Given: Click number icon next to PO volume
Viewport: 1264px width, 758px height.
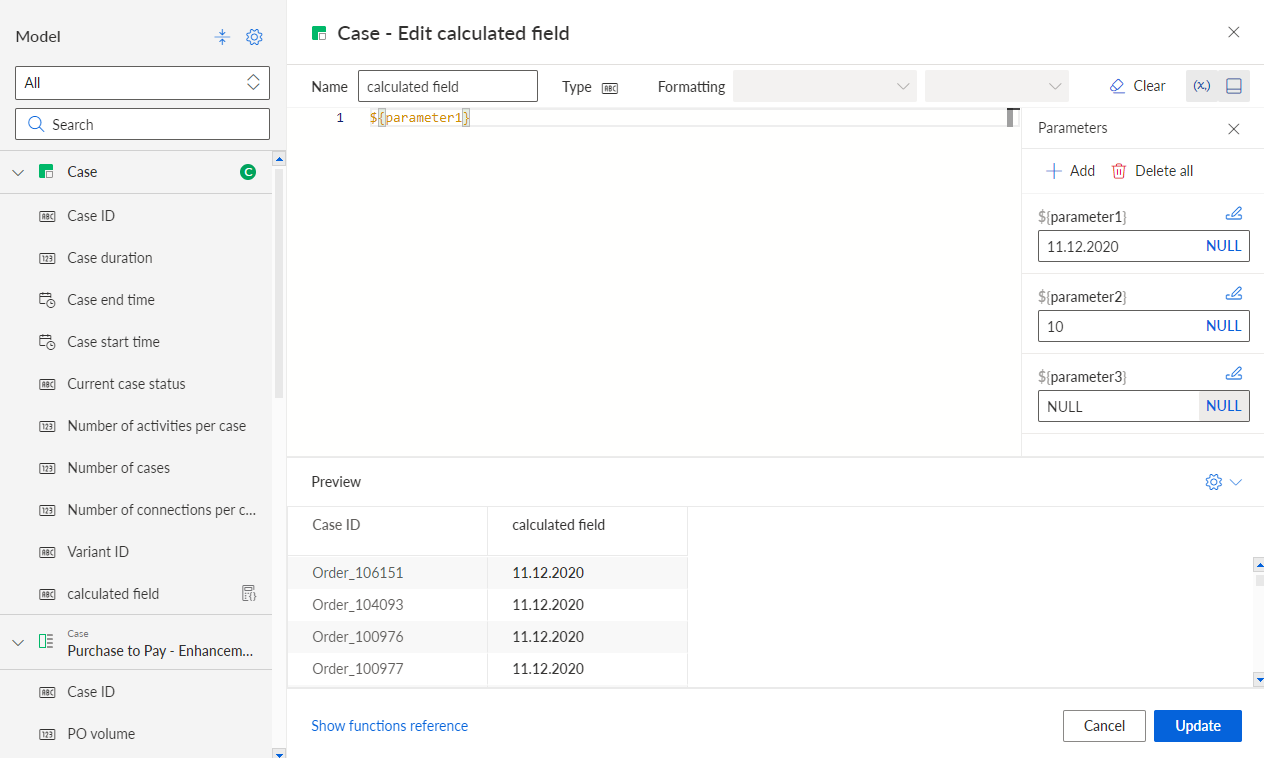Looking at the screenshot, I should pyautogui.click(x=47, y=734).
